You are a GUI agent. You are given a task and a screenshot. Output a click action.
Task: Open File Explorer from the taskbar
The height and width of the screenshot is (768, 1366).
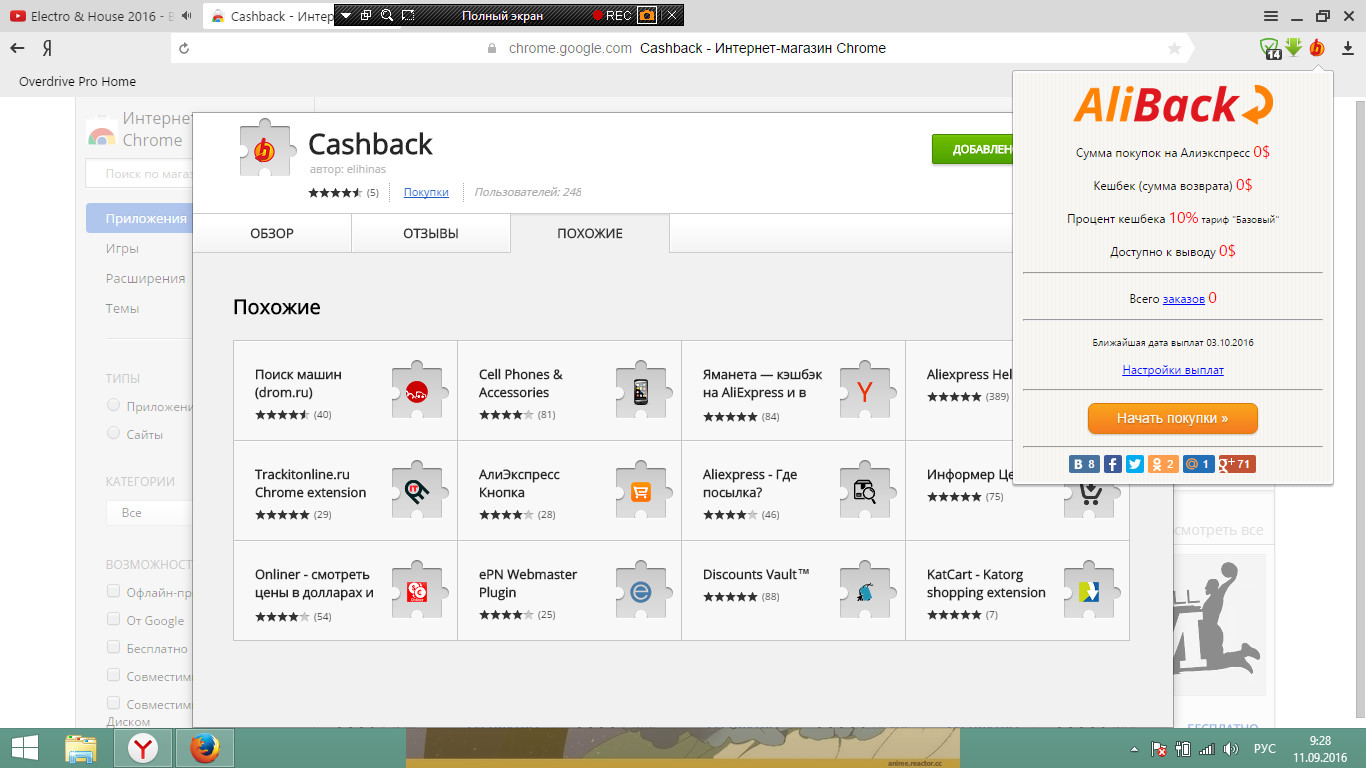coord(81,748)
